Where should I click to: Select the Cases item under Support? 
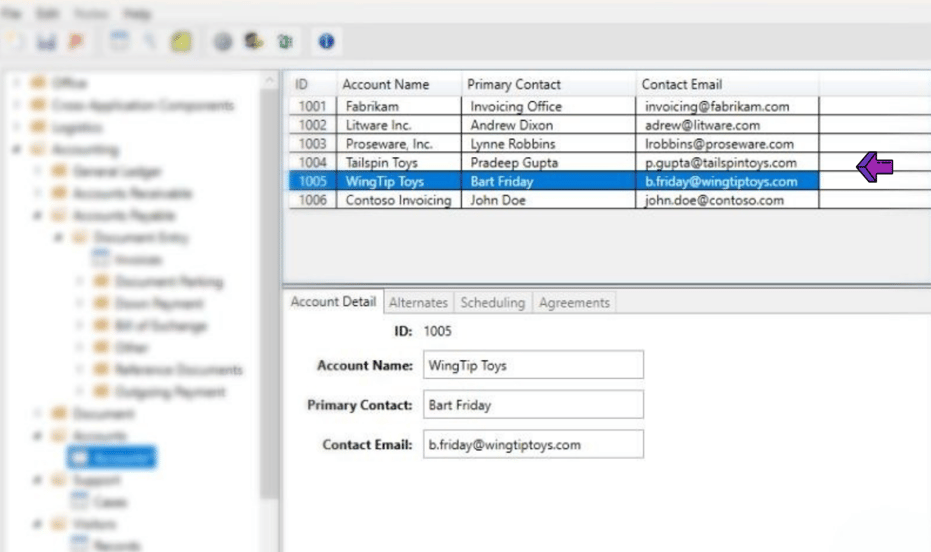tap(110, 502)
